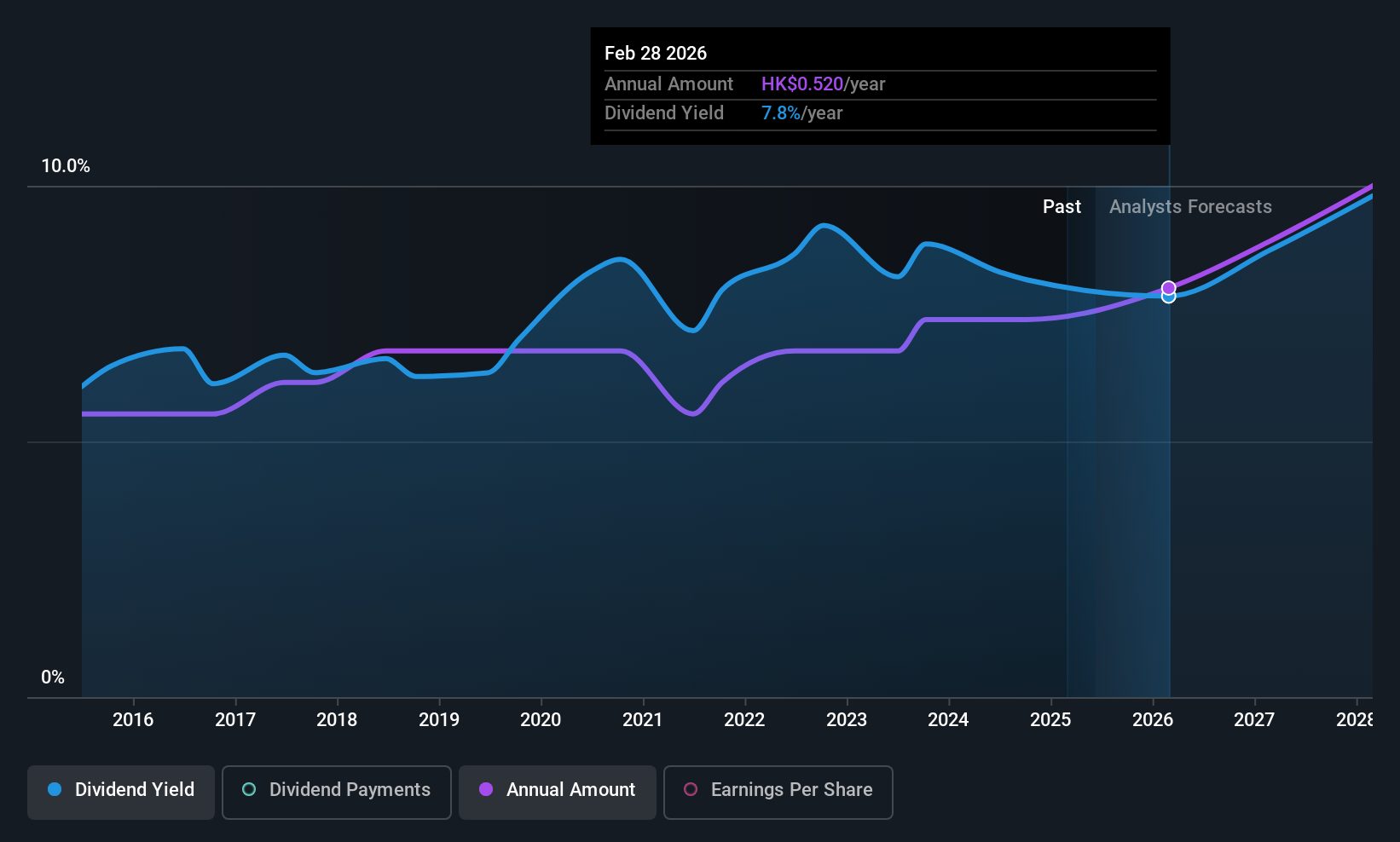Image resolution: width=1400 pixels, height=842 pixels.
Task: Click the Analysts Forecasts label
Action: pos(1190,207)
